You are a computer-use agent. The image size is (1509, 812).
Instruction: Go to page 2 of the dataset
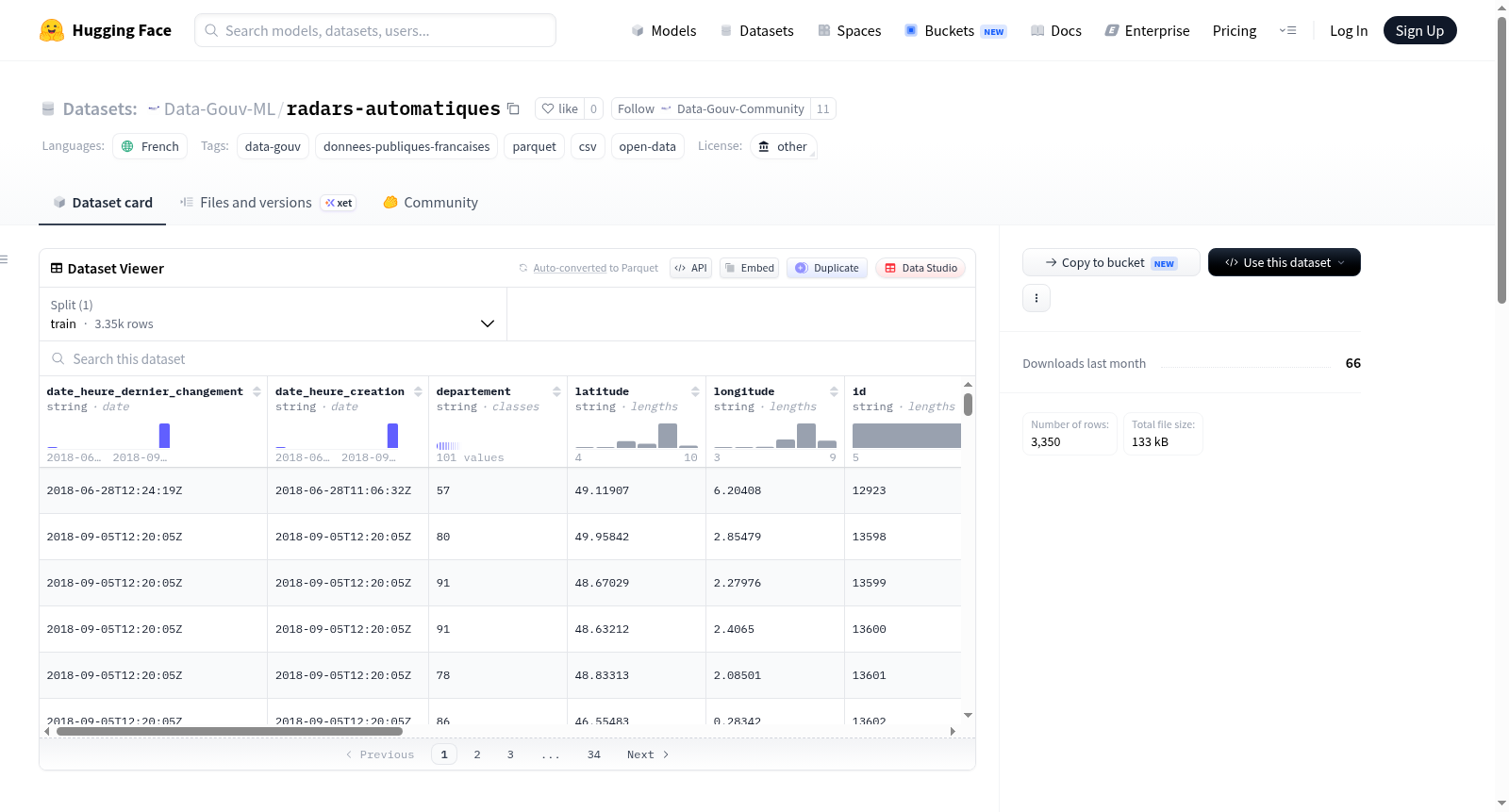pos(477,754)
